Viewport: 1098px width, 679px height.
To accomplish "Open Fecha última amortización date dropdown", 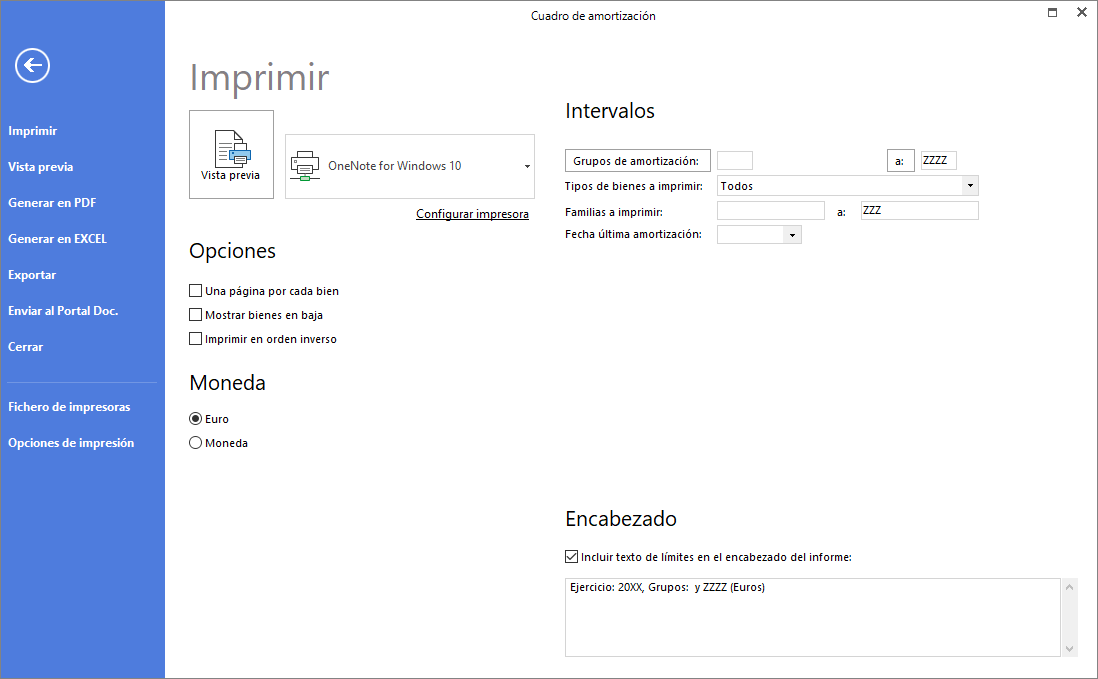I will [x=792, y=234].
